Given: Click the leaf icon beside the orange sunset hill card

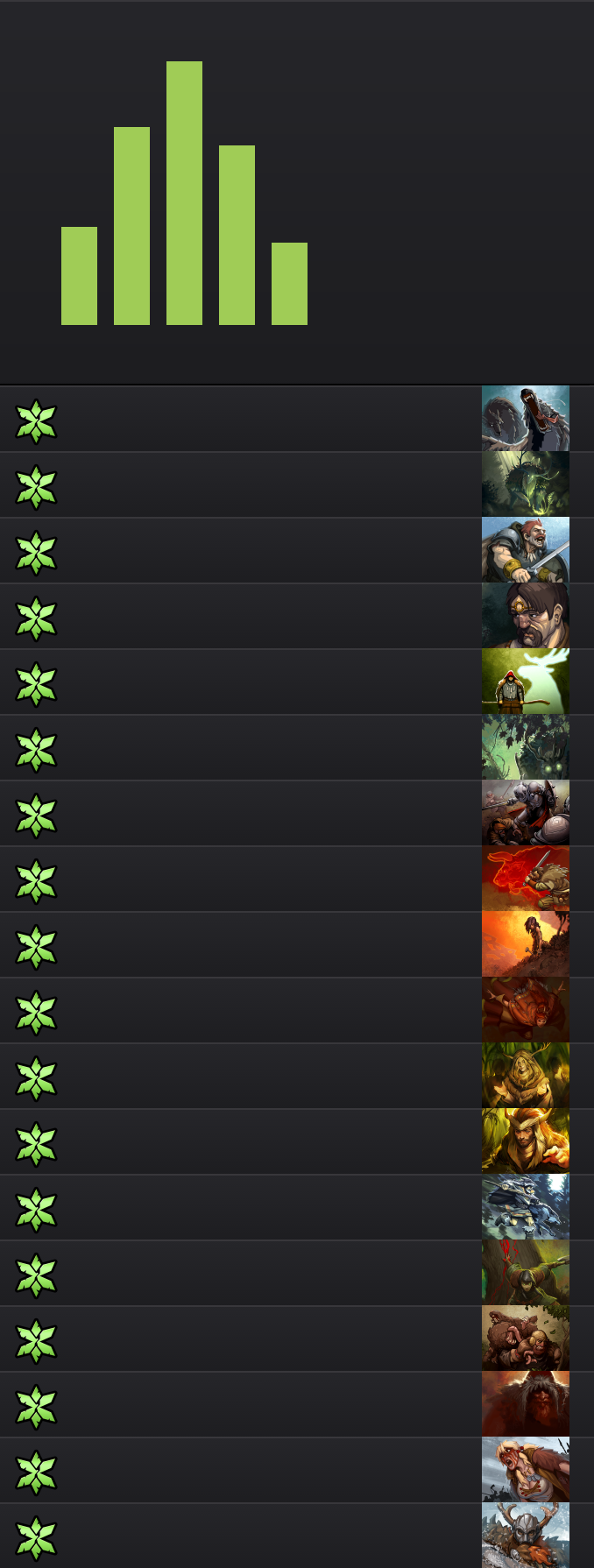Looking at the screenshot, I should coord(36,947).
